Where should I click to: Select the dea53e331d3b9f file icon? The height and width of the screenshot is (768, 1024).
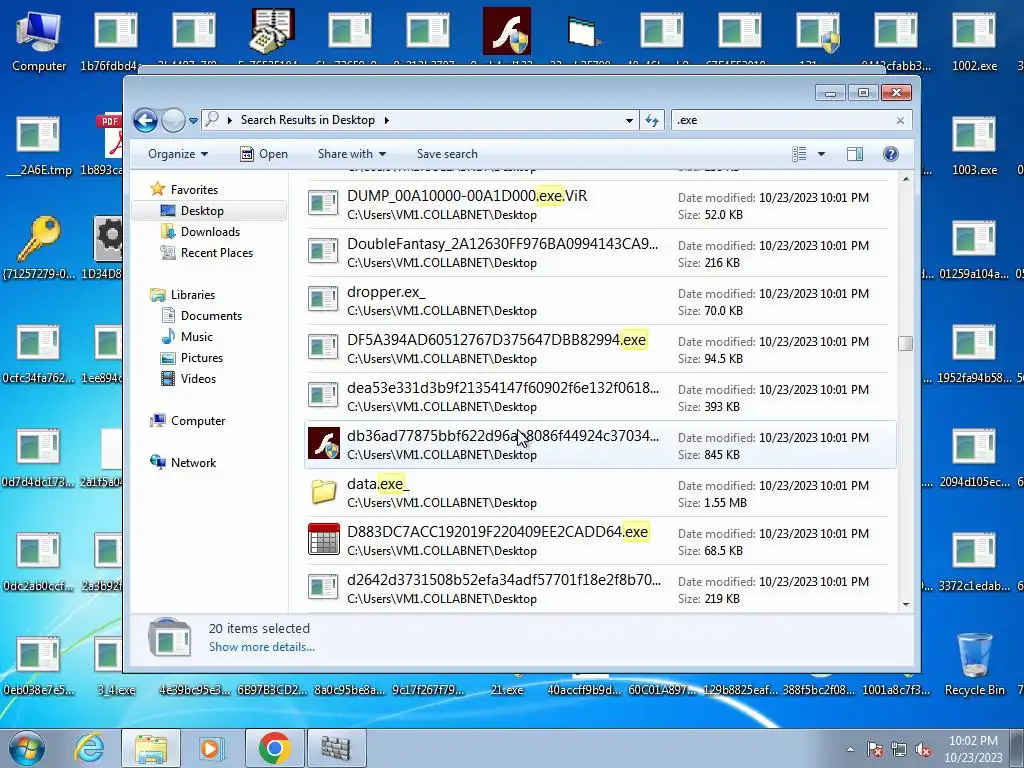323,396
